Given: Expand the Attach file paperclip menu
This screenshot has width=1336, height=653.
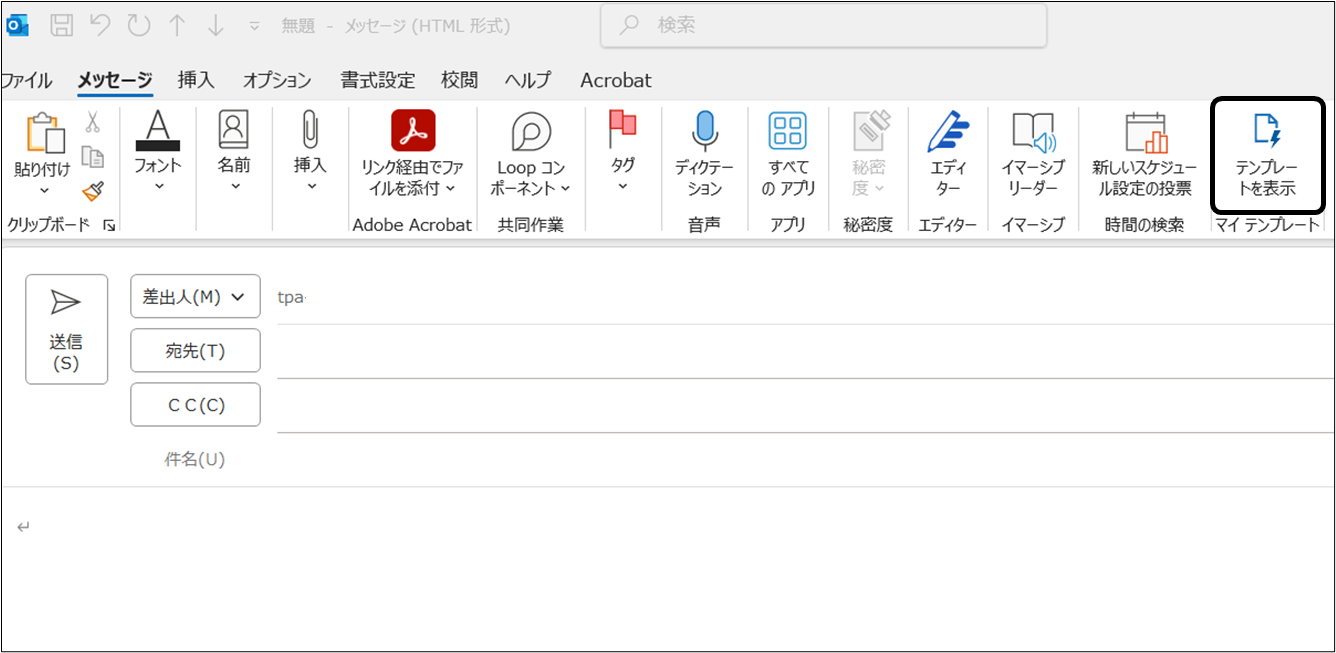Looking at the screenshot, I should click(x=310, y=186).
